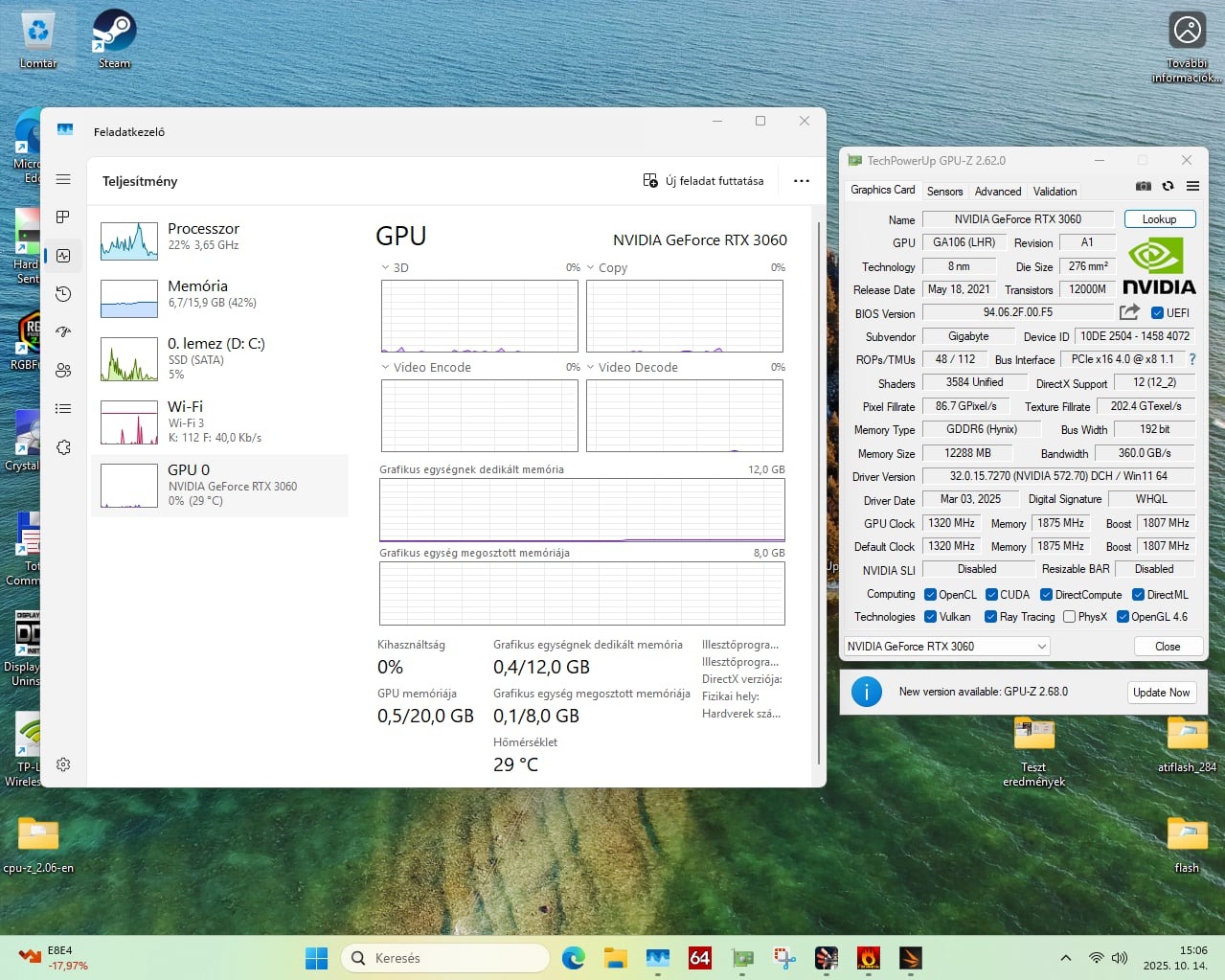The image size is (1225, 980).
Task: Toggle CUDA checkbox
Action: [991, 595]
